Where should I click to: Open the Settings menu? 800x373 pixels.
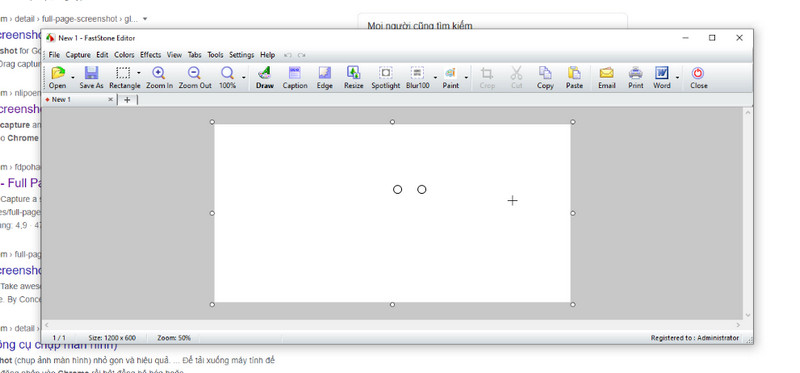pos(241,55)
